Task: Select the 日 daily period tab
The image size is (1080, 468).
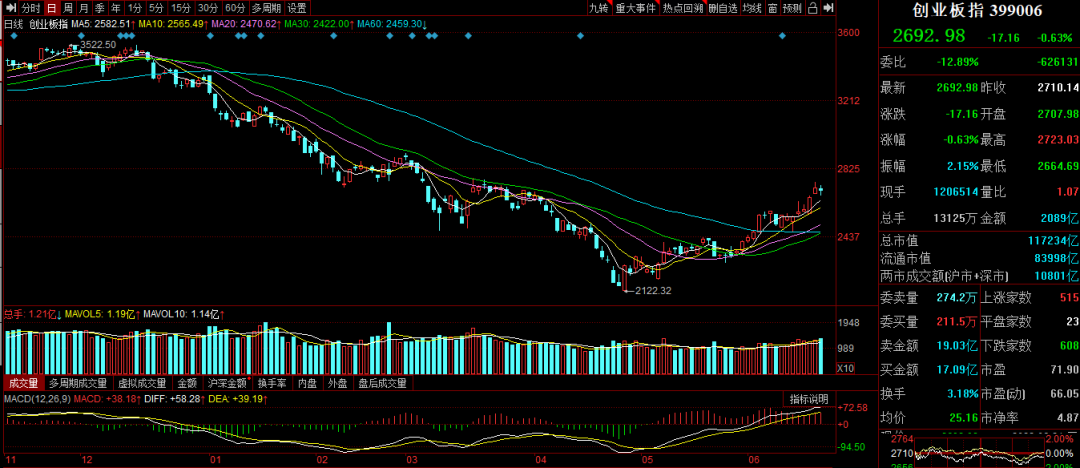Action: tap(52, 8)
